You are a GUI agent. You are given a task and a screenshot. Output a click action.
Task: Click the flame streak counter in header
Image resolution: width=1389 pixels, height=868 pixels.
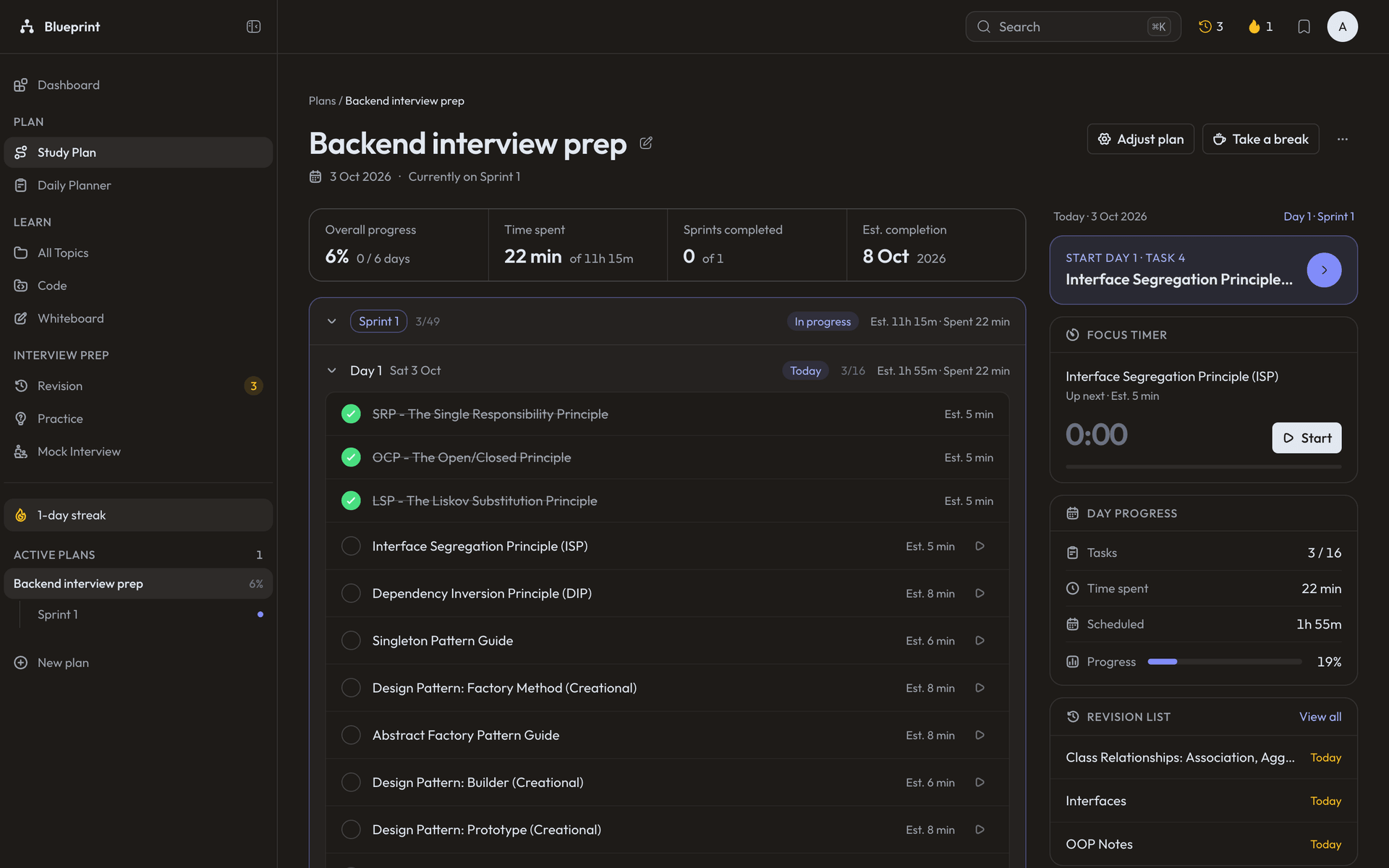point(1260,27)
